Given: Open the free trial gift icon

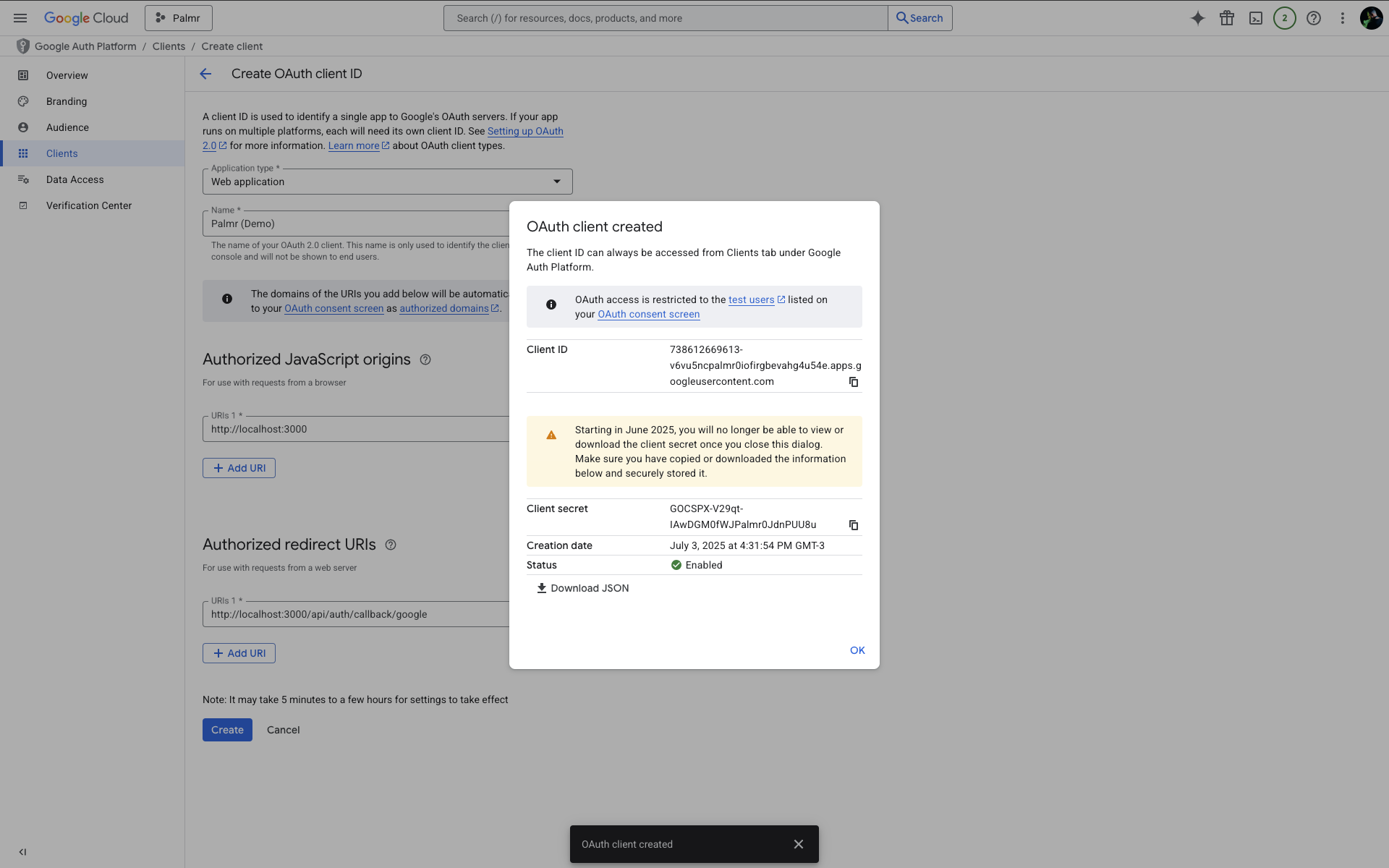Looking at the screenshot, I should tap(1227, 18).
